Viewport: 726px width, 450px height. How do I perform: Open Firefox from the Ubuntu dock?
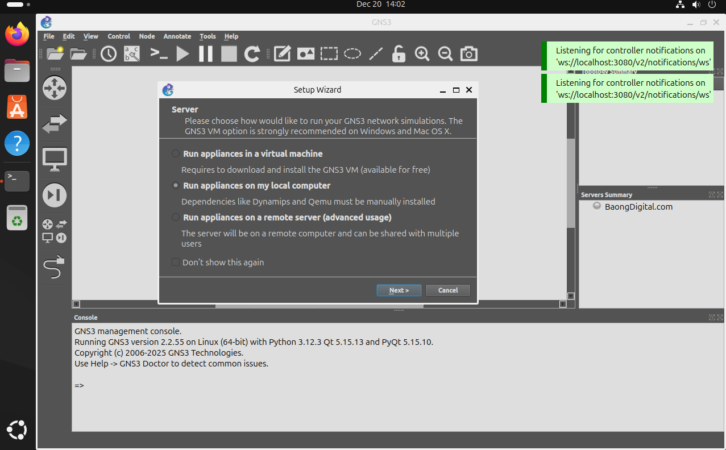tap(17, 35)
